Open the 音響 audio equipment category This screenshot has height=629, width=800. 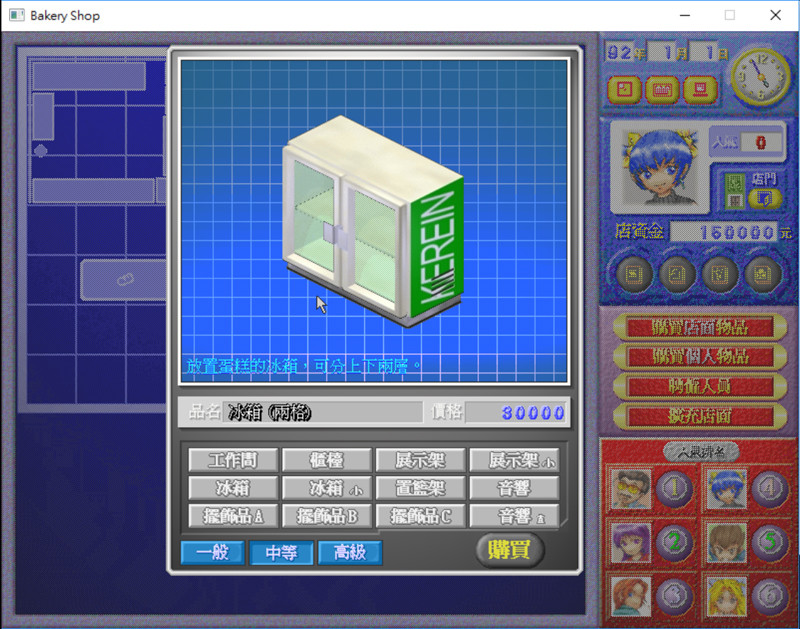(511, 488)
